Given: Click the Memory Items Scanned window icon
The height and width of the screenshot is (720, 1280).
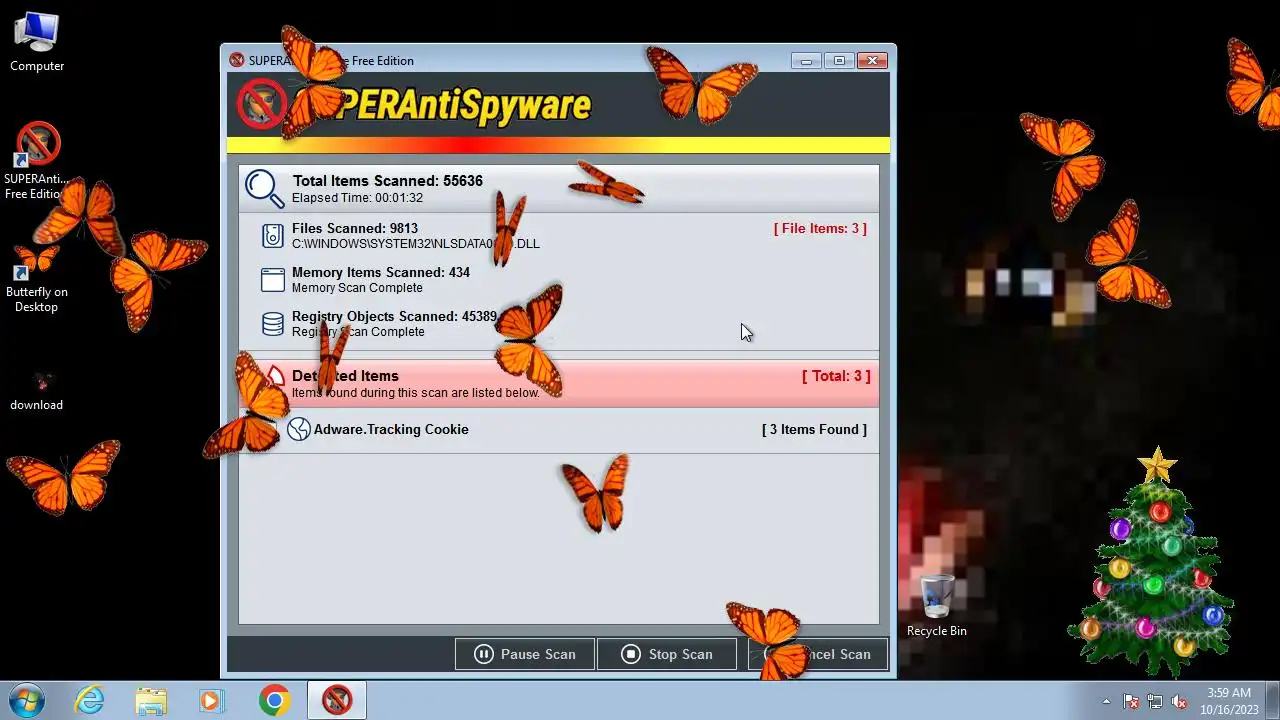Looking at the screenshot, I should tap(272, 280).
